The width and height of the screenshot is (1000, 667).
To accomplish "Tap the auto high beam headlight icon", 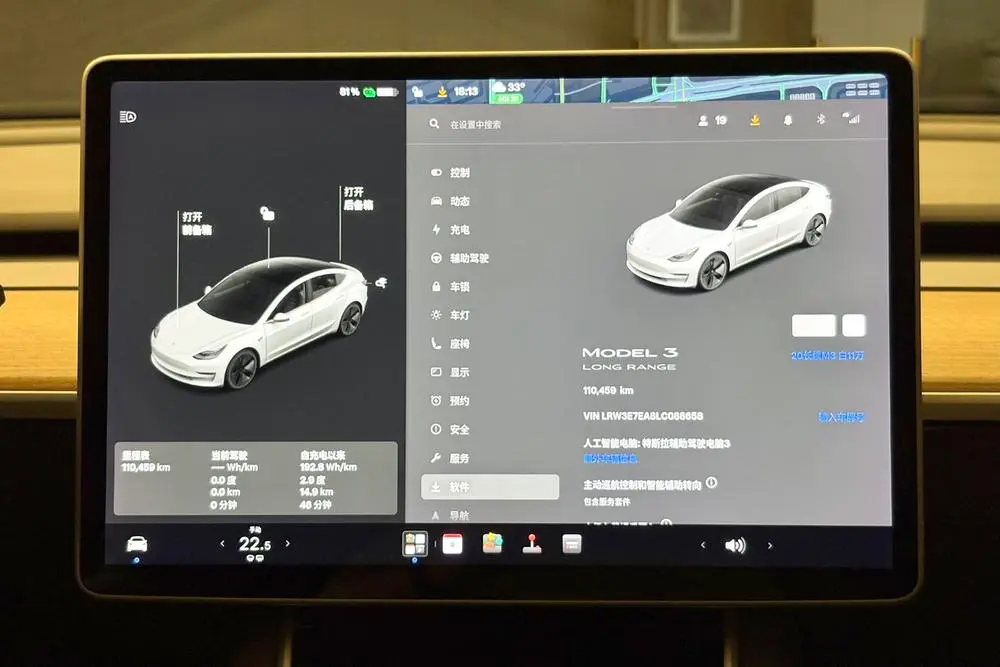I will [x=128, y=117].
